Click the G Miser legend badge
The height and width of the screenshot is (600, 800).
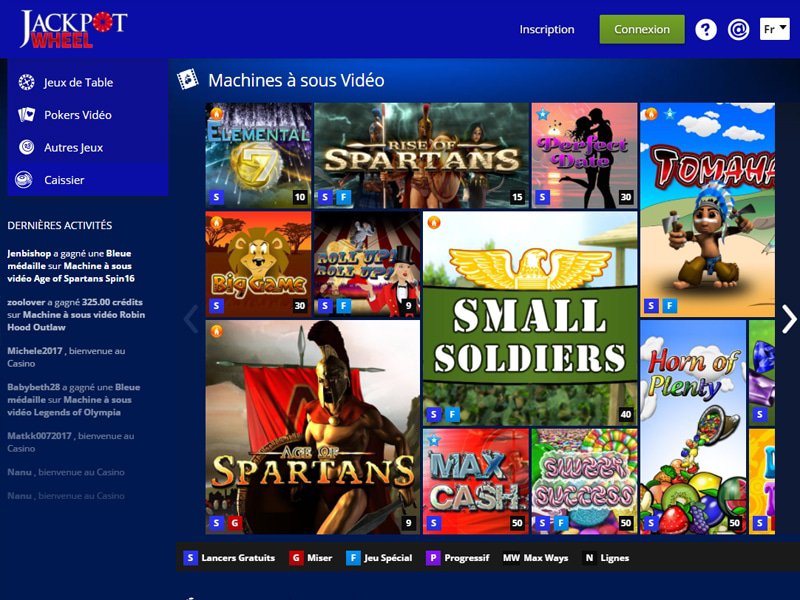[x=296, y=558]
